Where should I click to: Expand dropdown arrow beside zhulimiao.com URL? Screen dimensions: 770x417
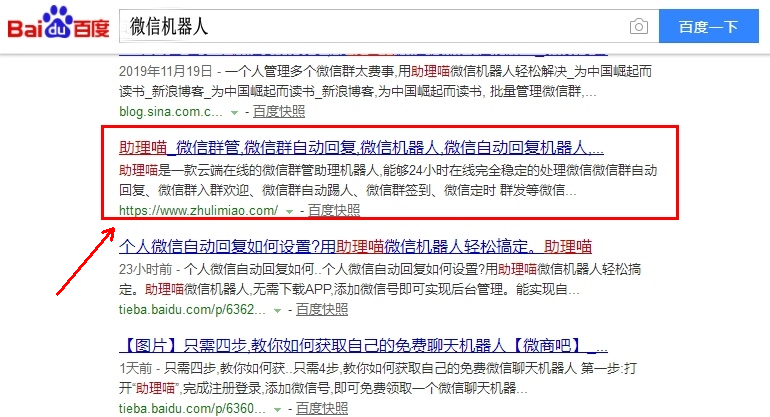coord(289,212)
